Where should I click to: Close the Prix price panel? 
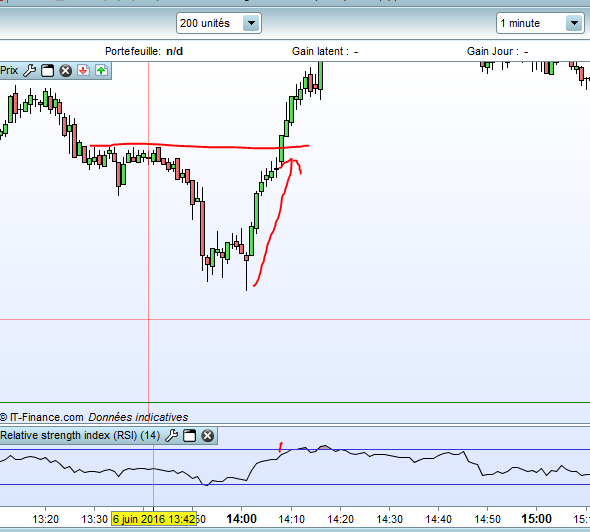(x=65, y=70)
